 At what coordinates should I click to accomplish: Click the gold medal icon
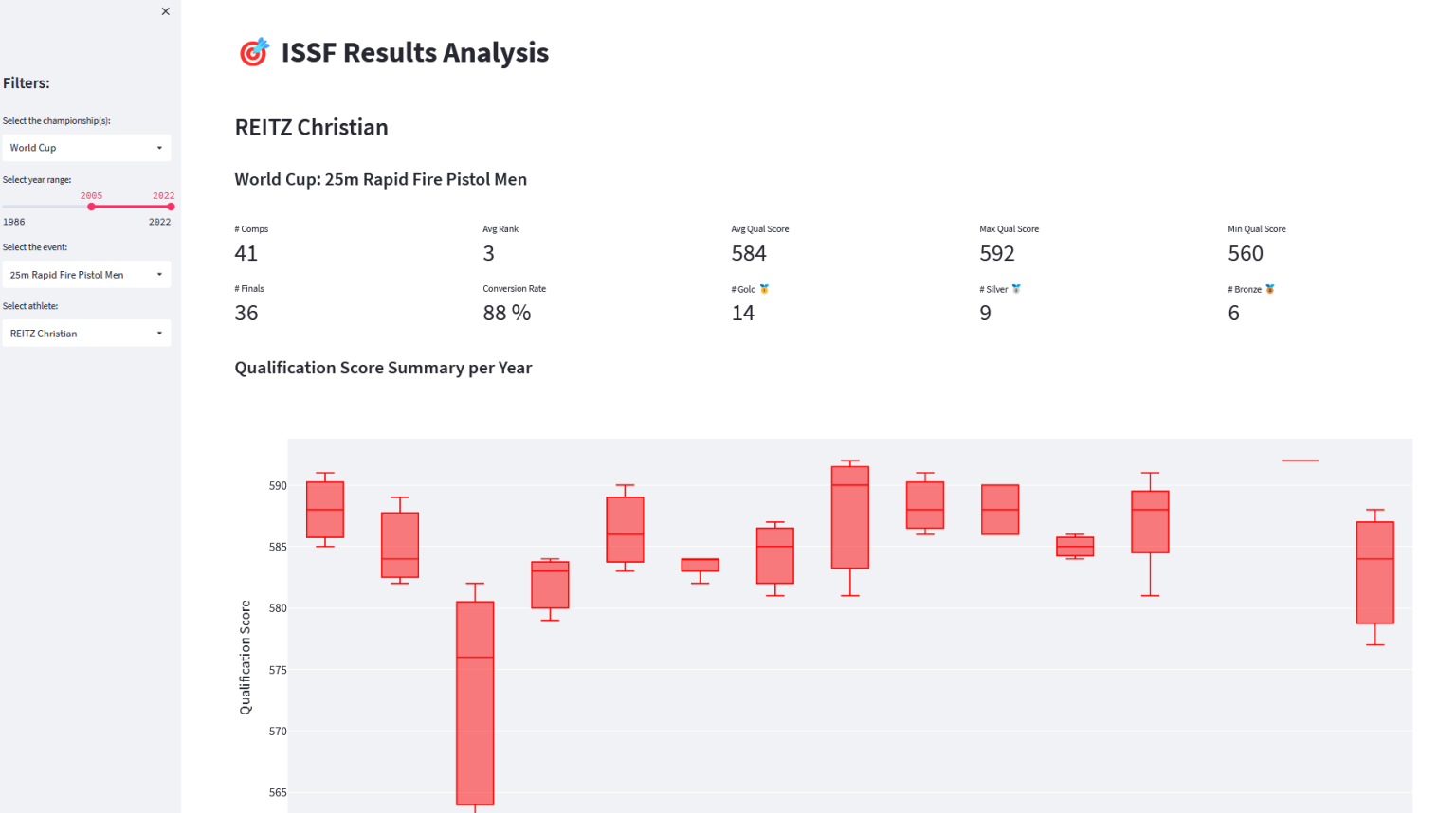[x=764, y=289]
